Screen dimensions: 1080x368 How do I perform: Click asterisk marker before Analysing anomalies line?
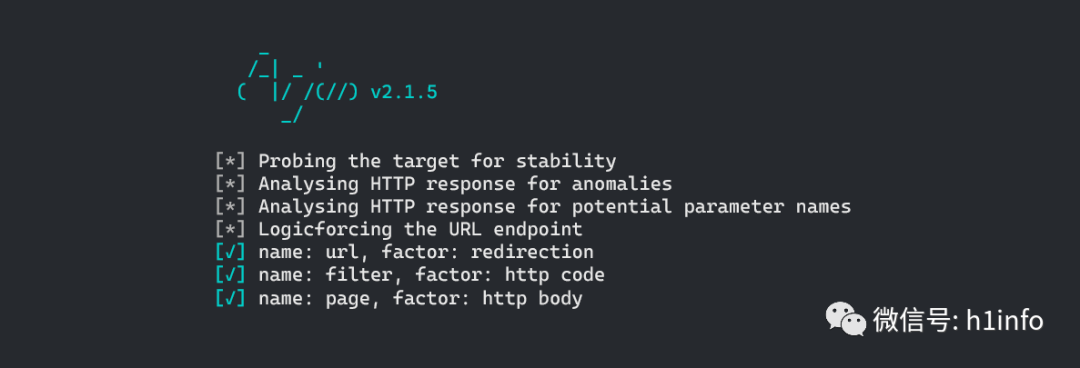(x=230, y=185)
